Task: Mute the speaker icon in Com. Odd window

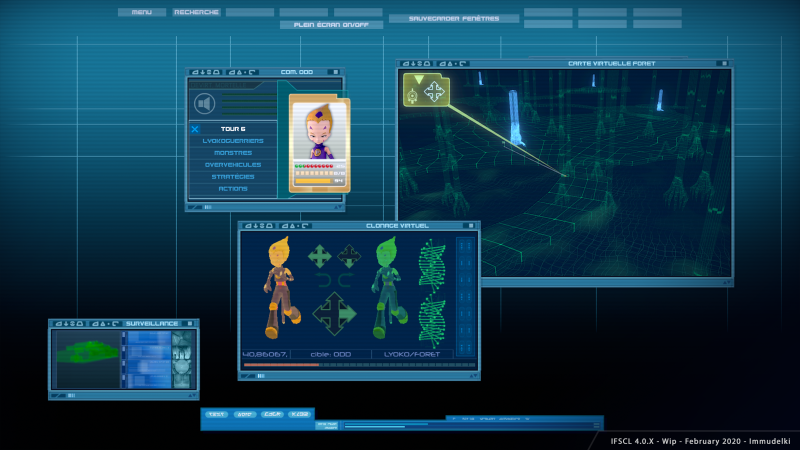Action: (x=205, y=104)
